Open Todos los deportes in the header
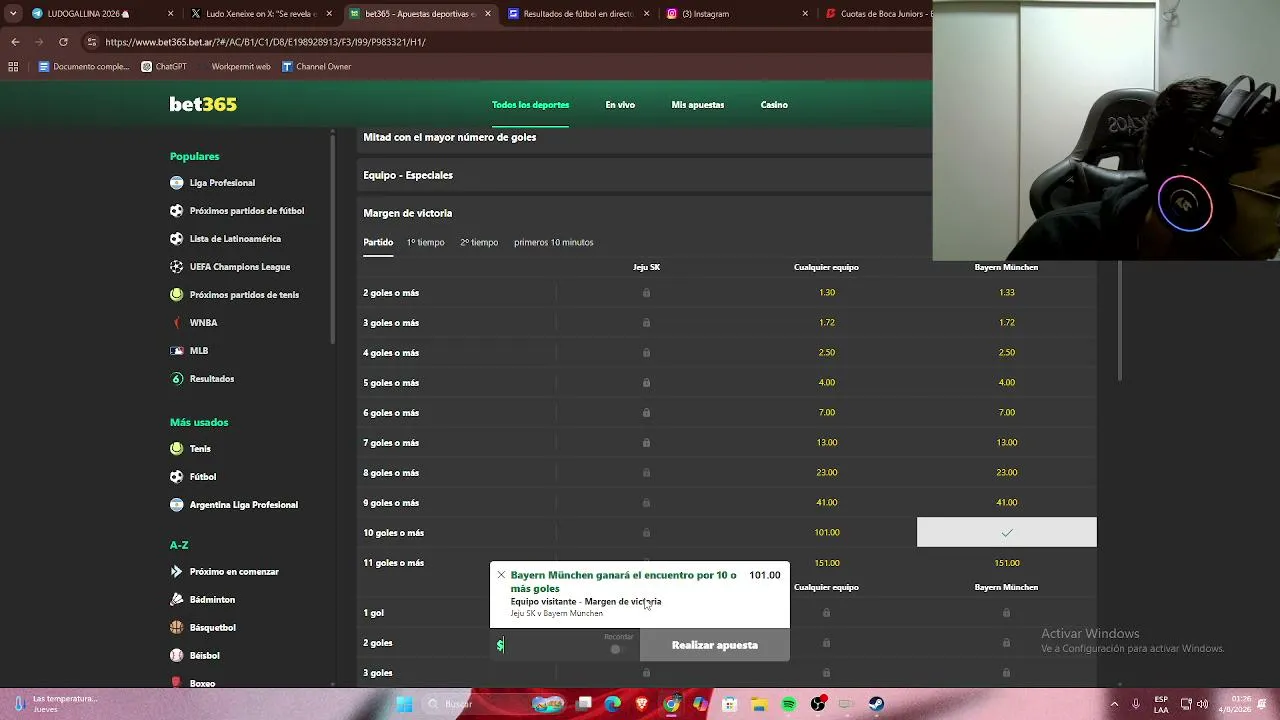Image resolution: width=1280 pixels, height=720 pixels. pyautogui.click(x=530, y=105)
